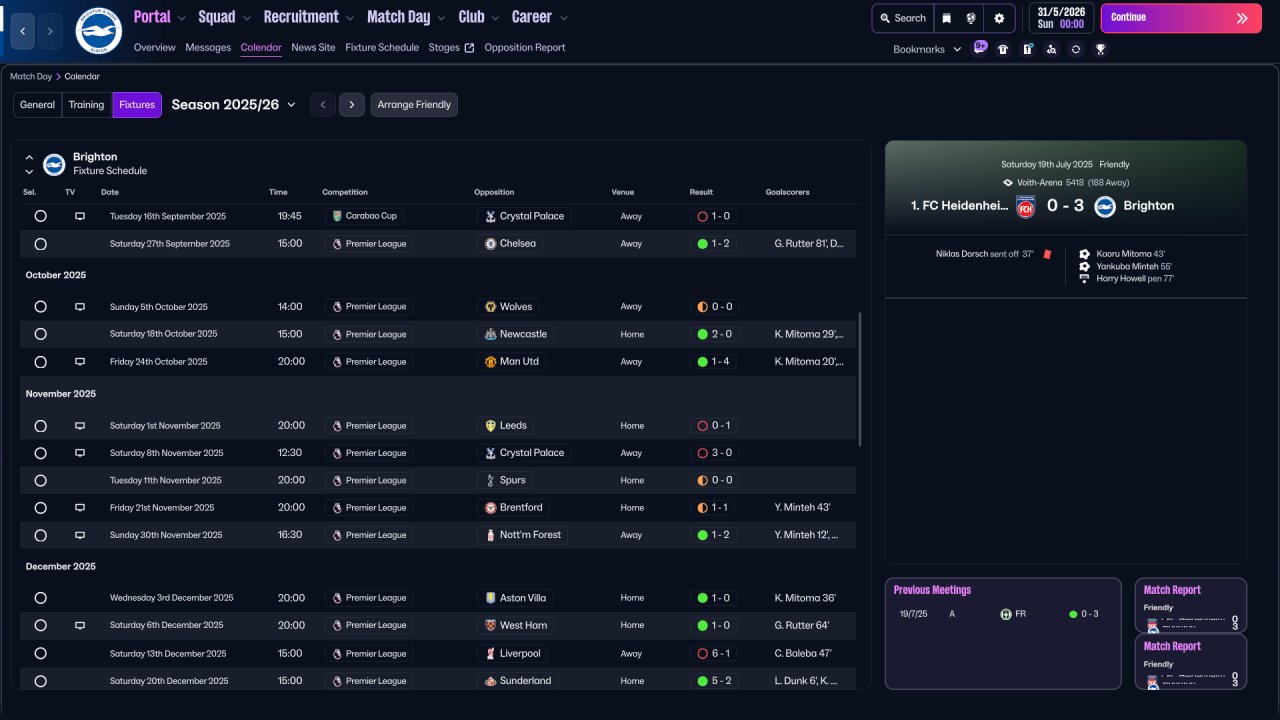Select the radio button for Newcastle fixture
Image resolution: width=1280 pixels, height=720 pixels.
pyautogui.click(x=40, y=334)
